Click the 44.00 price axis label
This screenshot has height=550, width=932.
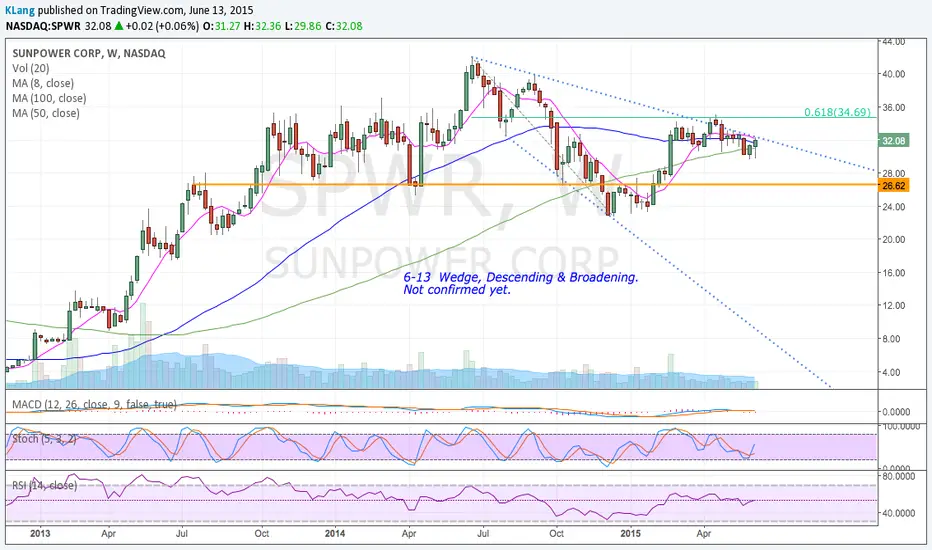point(894,42)
